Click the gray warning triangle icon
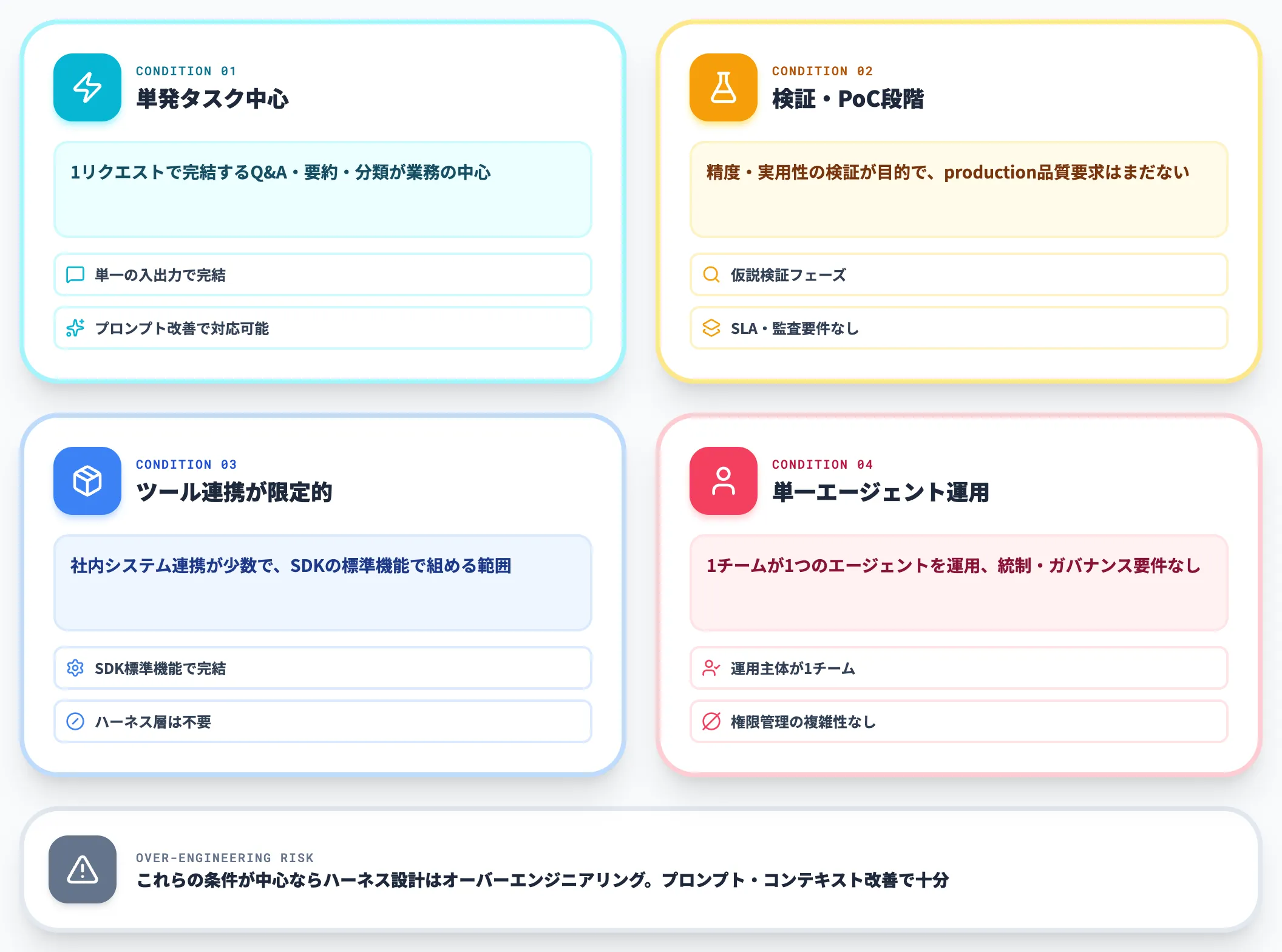Viewport: 1282px width, 952px height. click(x=83, y=869)
